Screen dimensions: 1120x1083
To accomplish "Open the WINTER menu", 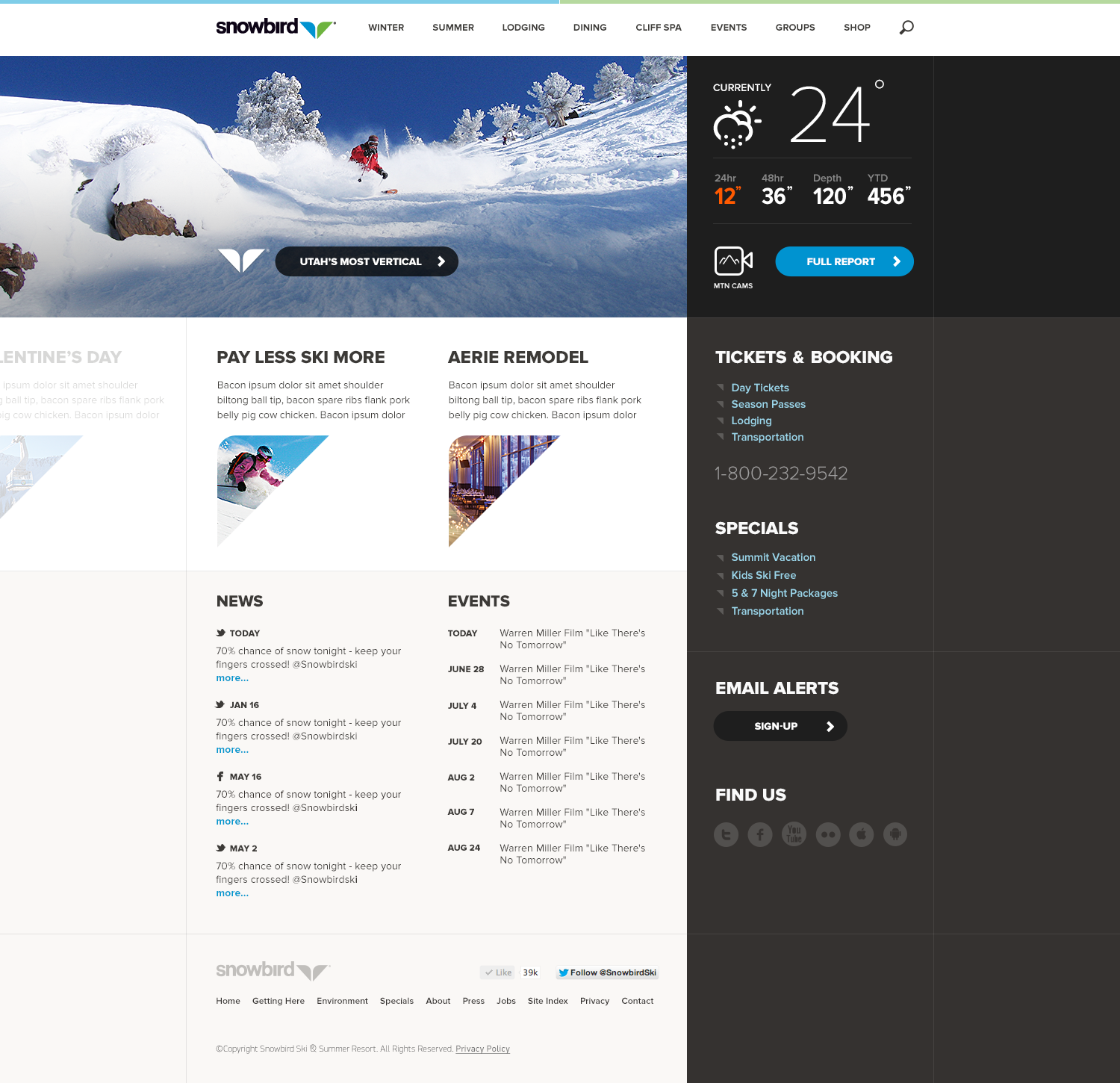I will coord(386,28).
